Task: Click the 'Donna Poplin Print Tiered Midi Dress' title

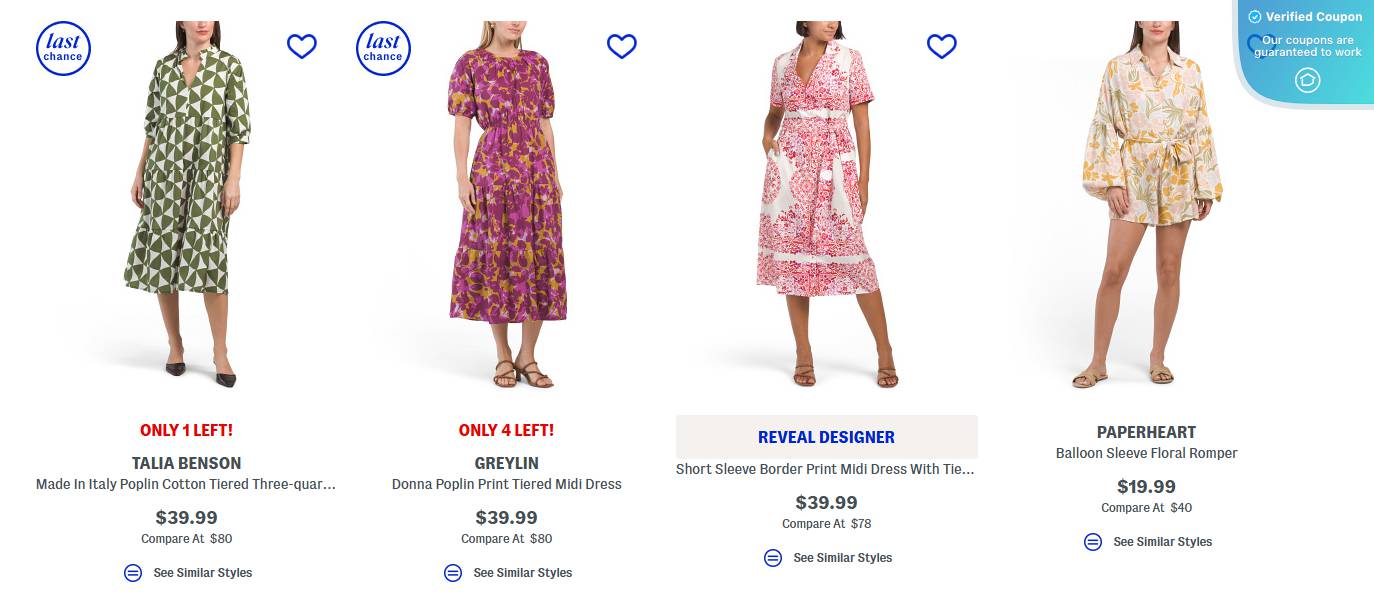Action: pos(507,484)
